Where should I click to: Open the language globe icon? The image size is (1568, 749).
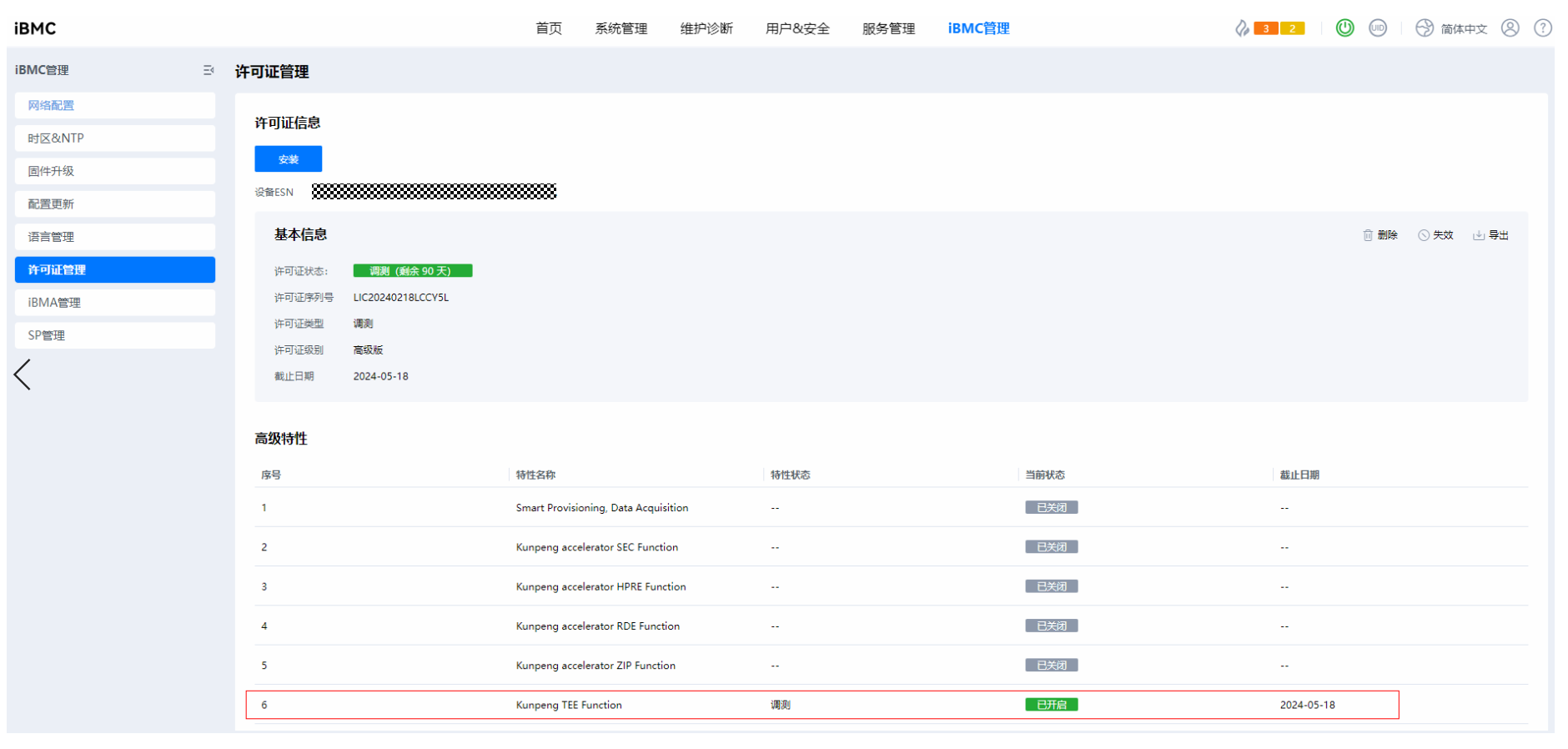[x=1425, y=28]
